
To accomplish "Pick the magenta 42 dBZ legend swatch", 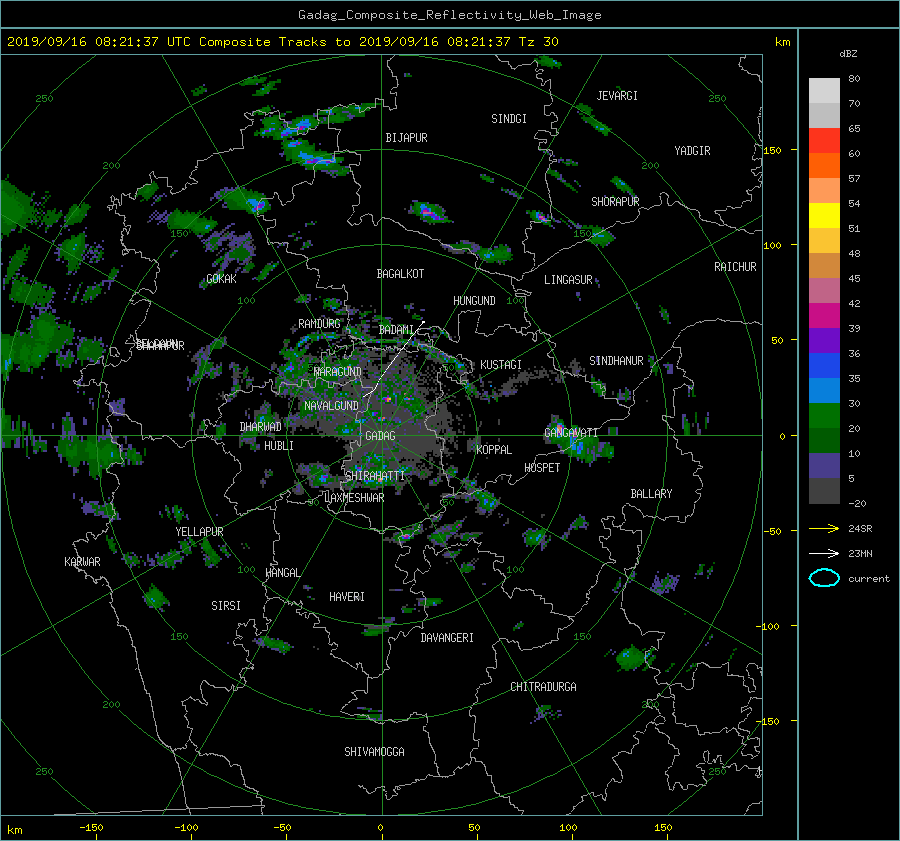I will click(x=824, y=315).
